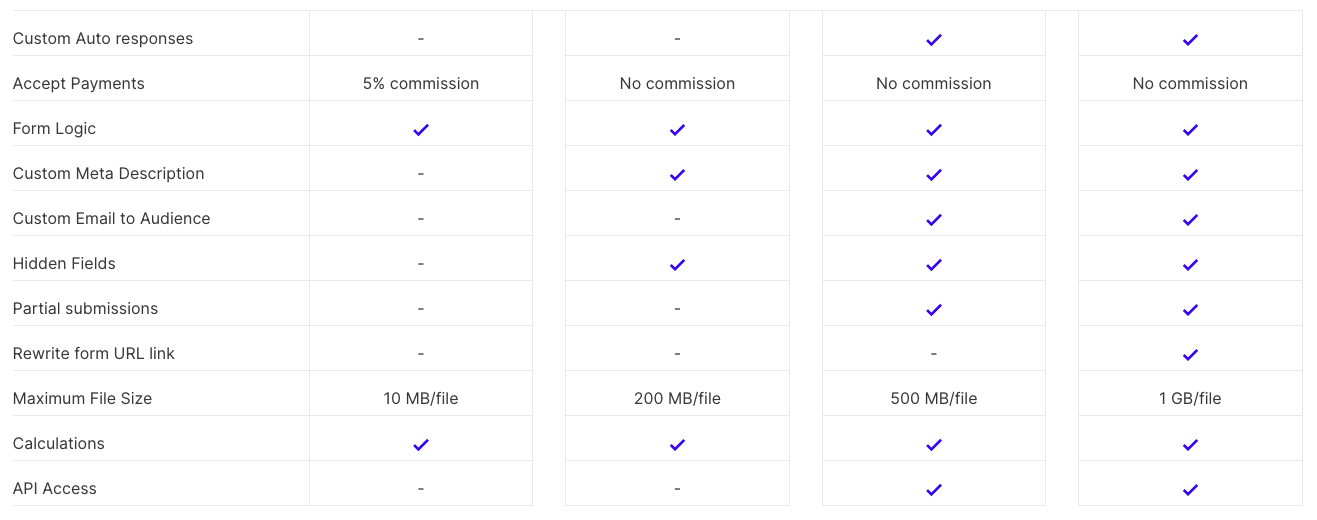
Task: Click the "5% commission" cell text
Action: pyautogui.click(x=421, y=84)
